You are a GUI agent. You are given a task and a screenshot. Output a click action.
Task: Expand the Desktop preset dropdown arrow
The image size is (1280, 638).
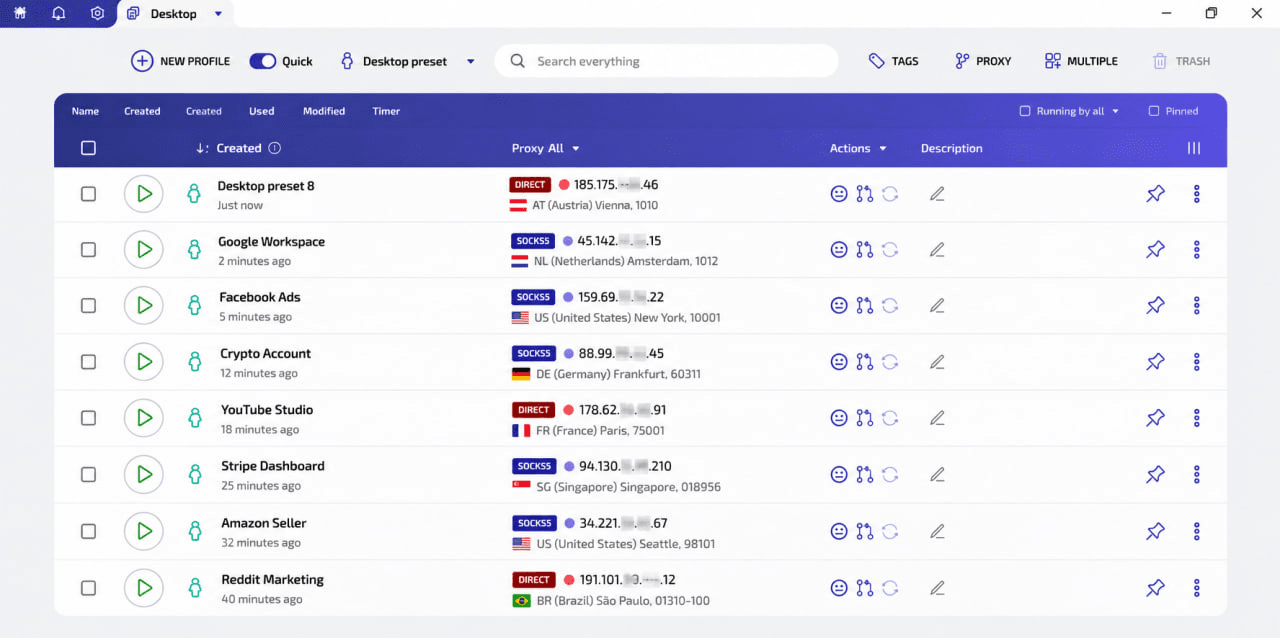pos(471,61)
